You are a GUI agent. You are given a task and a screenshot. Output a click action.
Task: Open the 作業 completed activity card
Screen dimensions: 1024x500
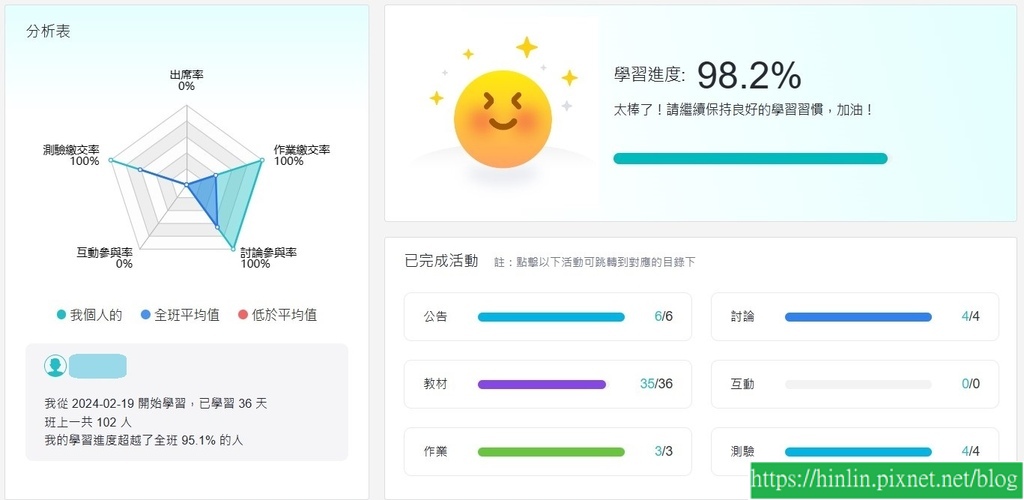547,451
